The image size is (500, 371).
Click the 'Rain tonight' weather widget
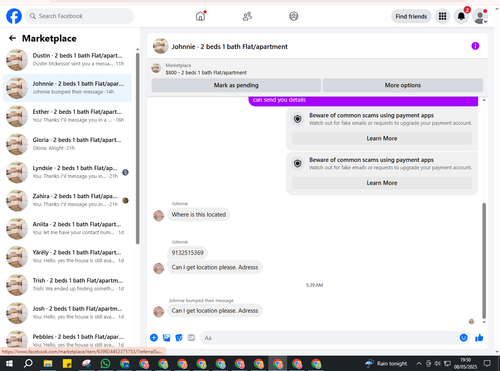pos(386,363)
